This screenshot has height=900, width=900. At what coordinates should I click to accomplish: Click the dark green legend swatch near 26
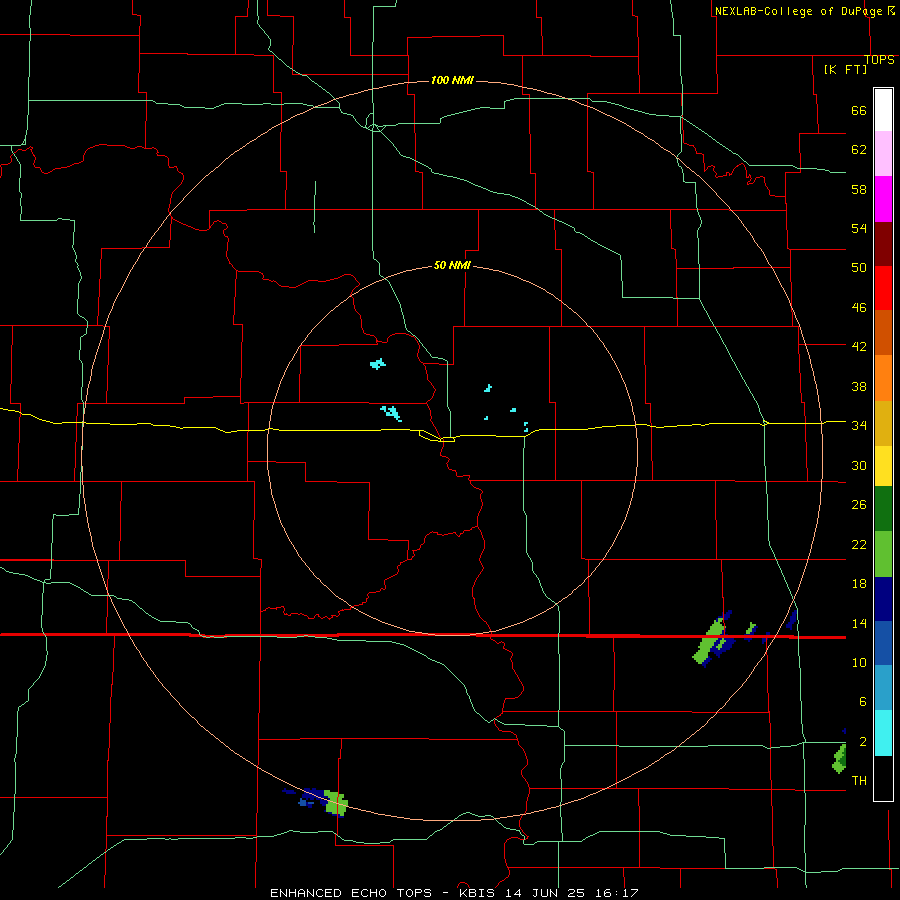pyautogui.click(x=883, y=509)
